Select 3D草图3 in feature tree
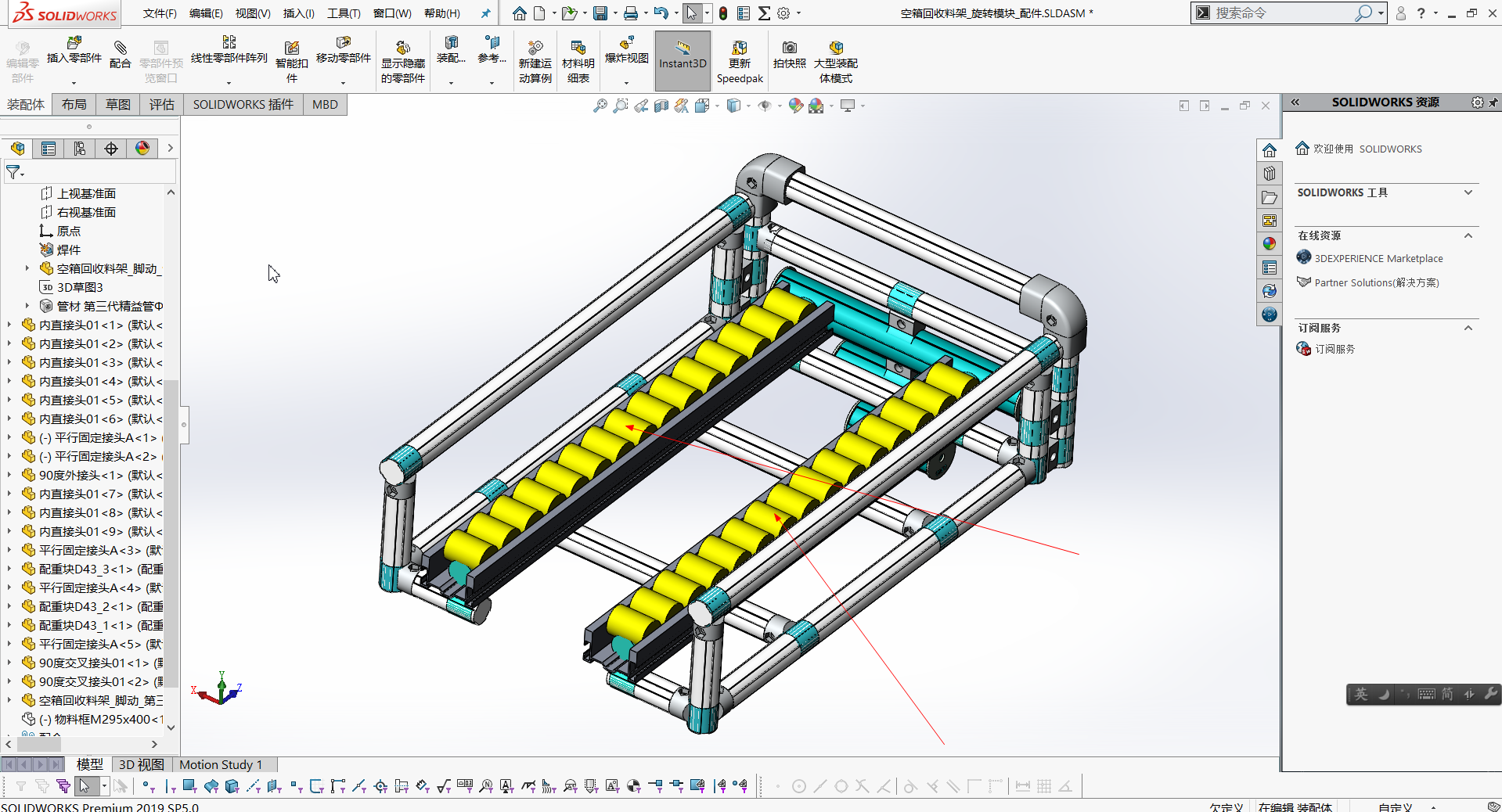The width and height of the screenshot is (1502, 812). [80, 287]
